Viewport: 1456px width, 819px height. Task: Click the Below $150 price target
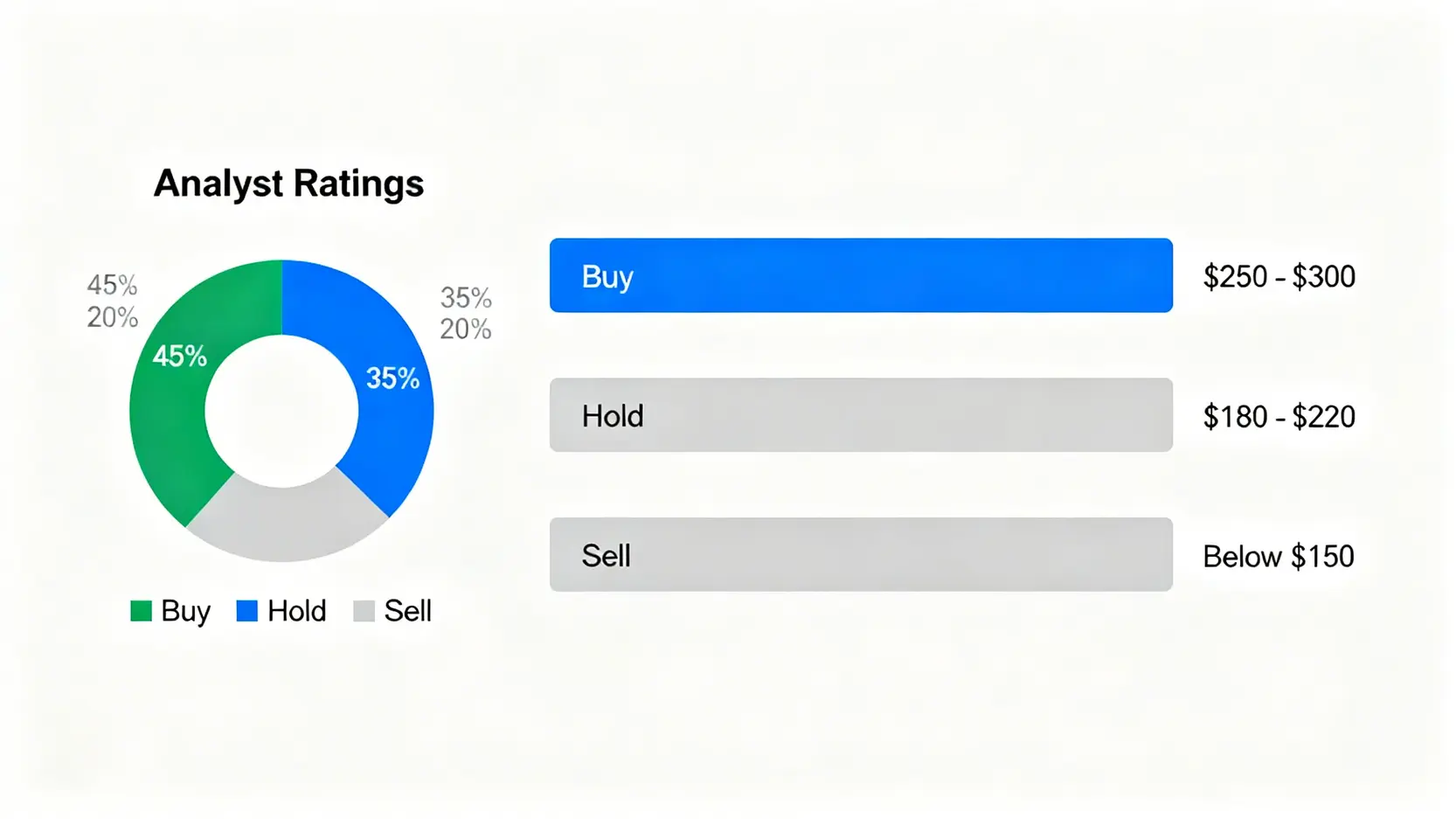[1278, 557]
